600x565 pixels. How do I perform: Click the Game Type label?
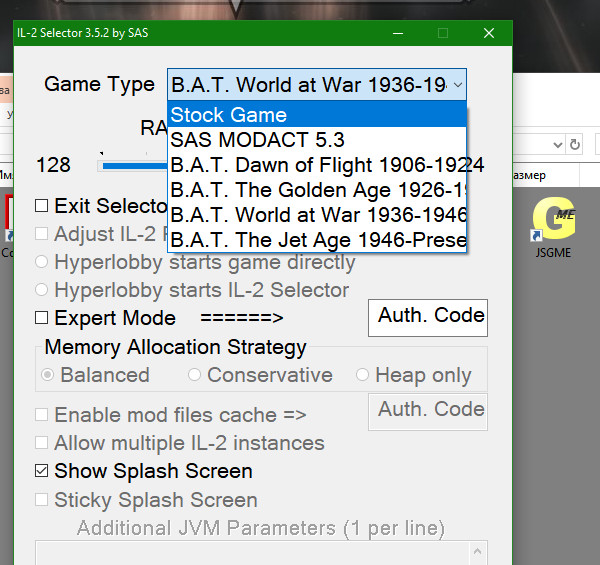pos(99,85)
